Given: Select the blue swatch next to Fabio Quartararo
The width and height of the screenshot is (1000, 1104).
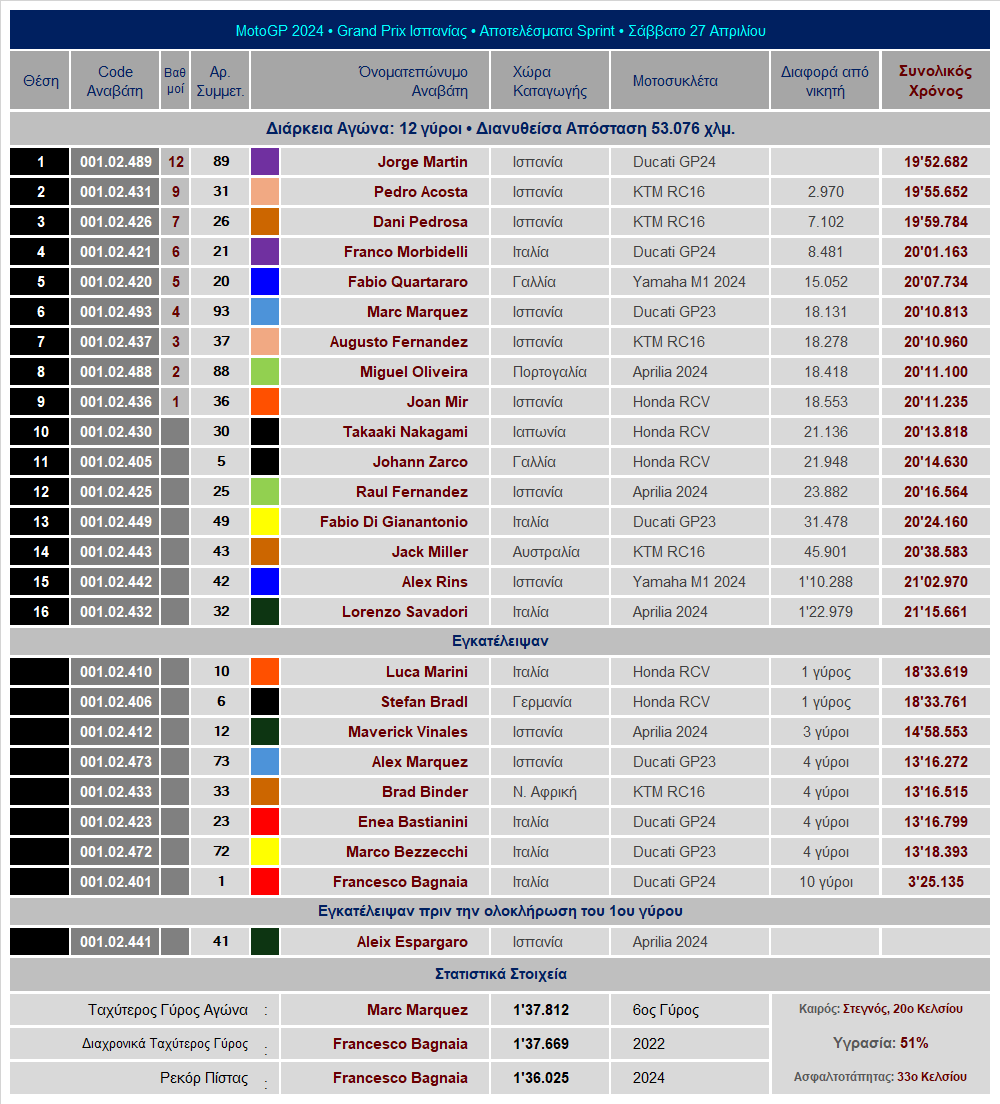Looking at the screenshot, I should pos(265,282).
